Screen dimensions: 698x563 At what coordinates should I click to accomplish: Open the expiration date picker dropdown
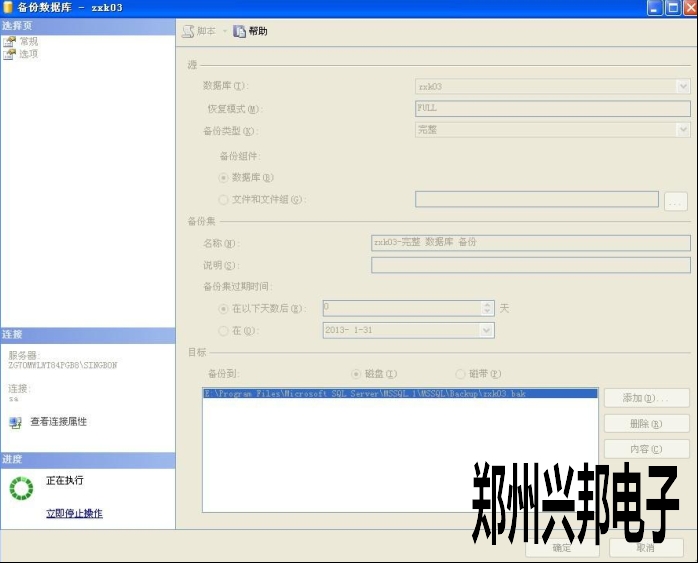486,330
